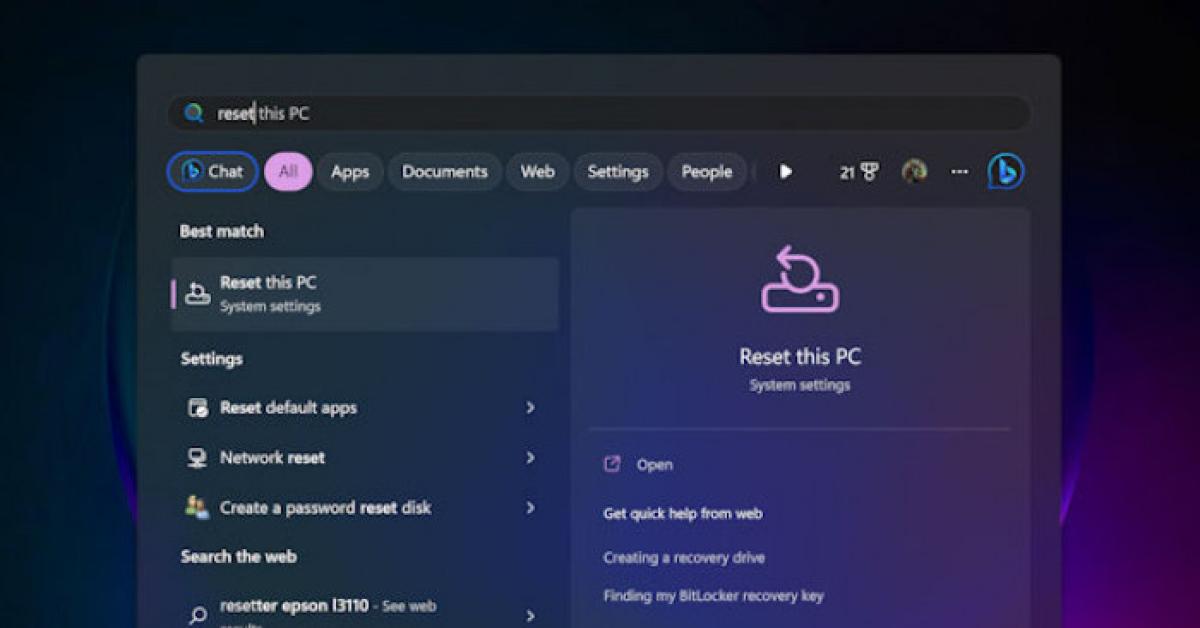The height and width of the screenshot is (628, 1200).
Task: Switch to the Settings filter tab
Action: coord(617,172)
